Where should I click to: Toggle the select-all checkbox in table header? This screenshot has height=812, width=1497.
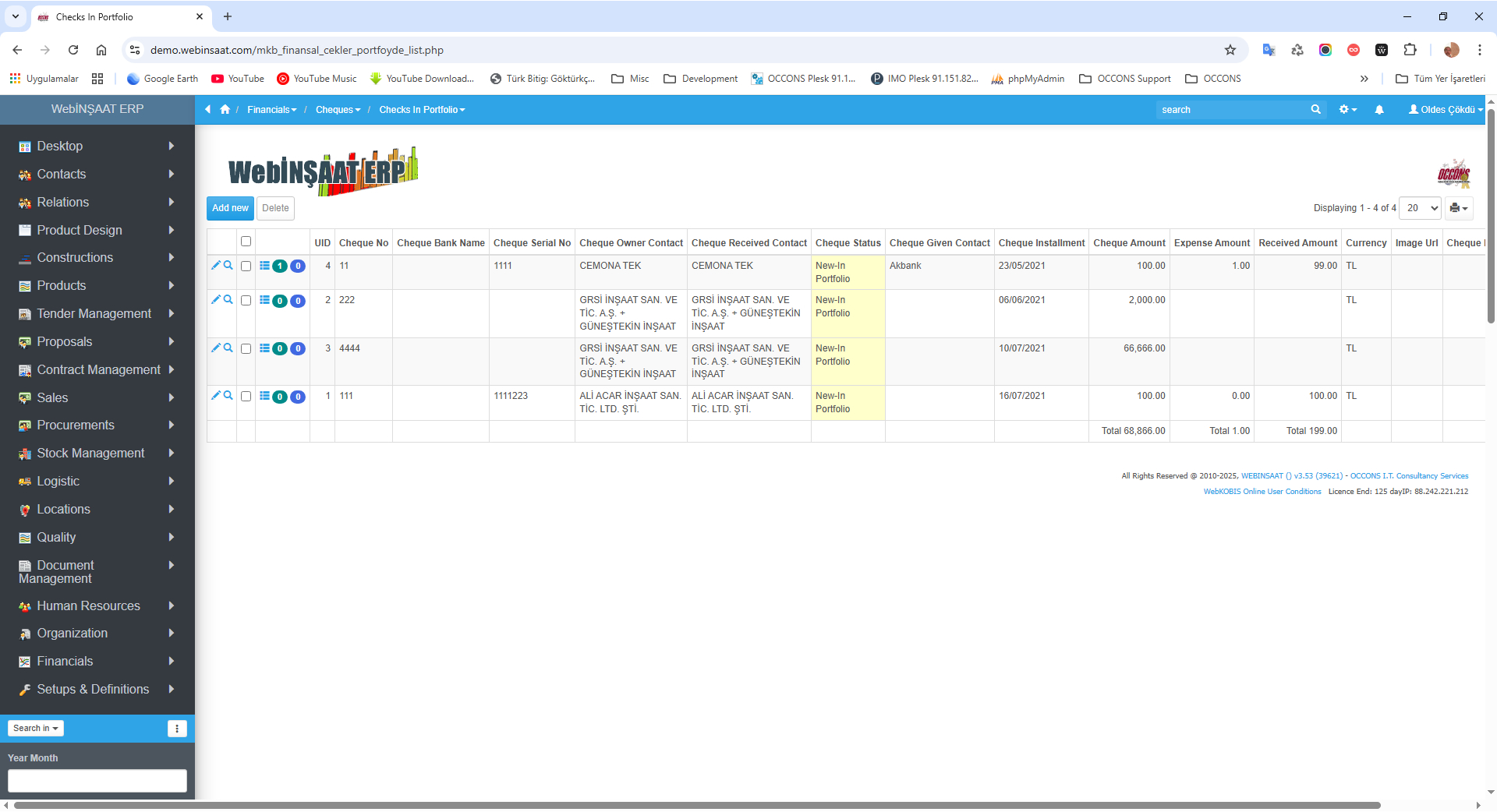pyautogui.click(x=246, y=242)
